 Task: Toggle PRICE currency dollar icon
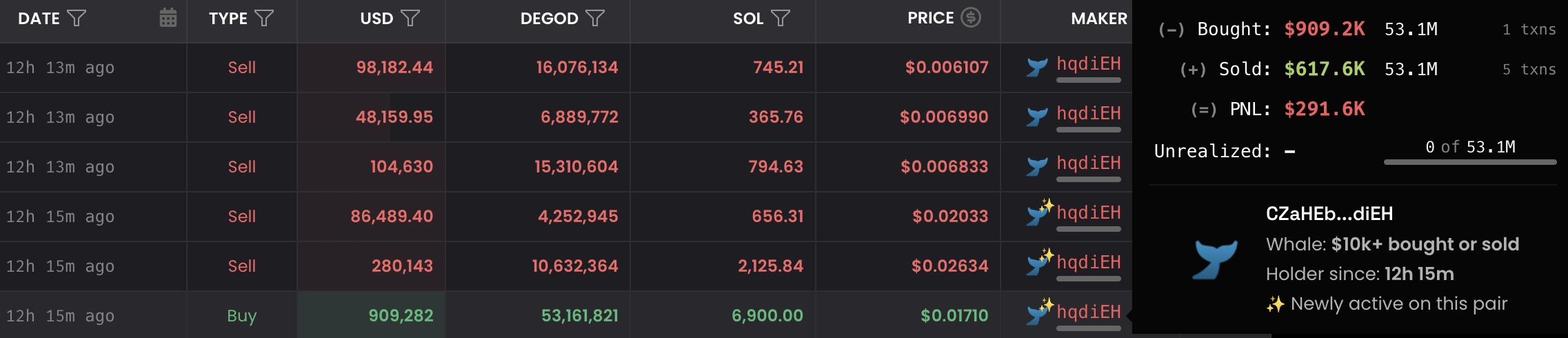(971, 18)
